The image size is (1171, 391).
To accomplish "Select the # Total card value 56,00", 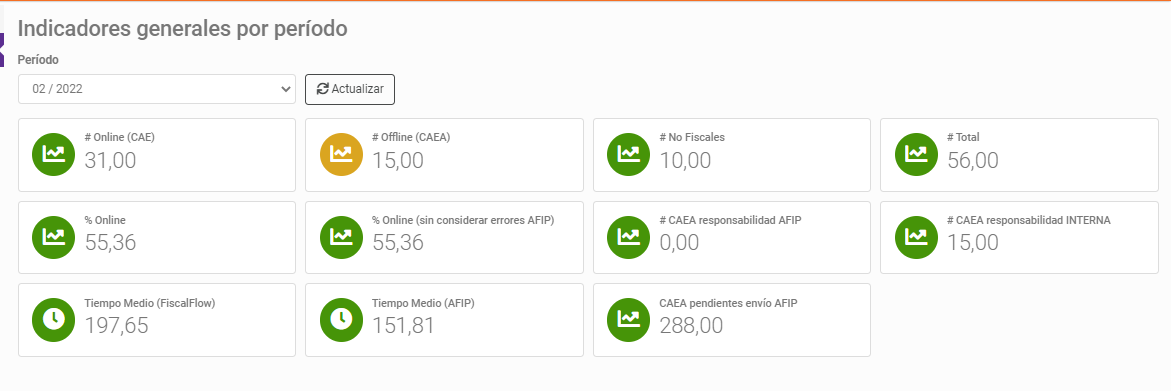I will tap(972, 160).
